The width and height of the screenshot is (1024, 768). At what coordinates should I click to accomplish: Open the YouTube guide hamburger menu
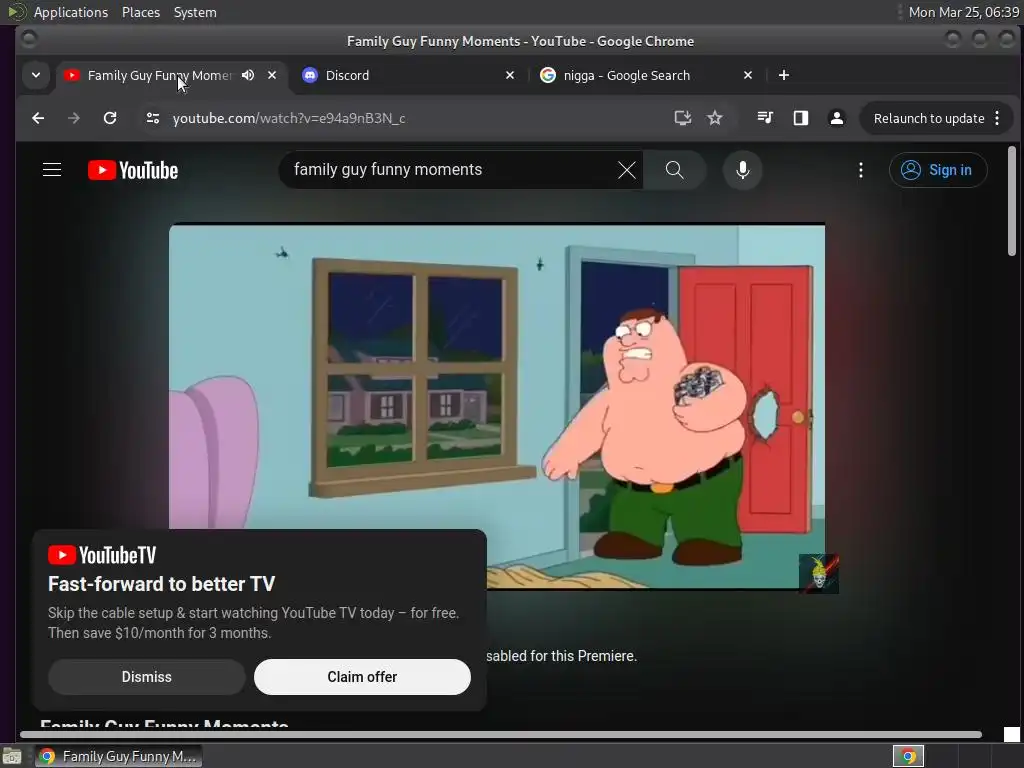pos(52,170)
